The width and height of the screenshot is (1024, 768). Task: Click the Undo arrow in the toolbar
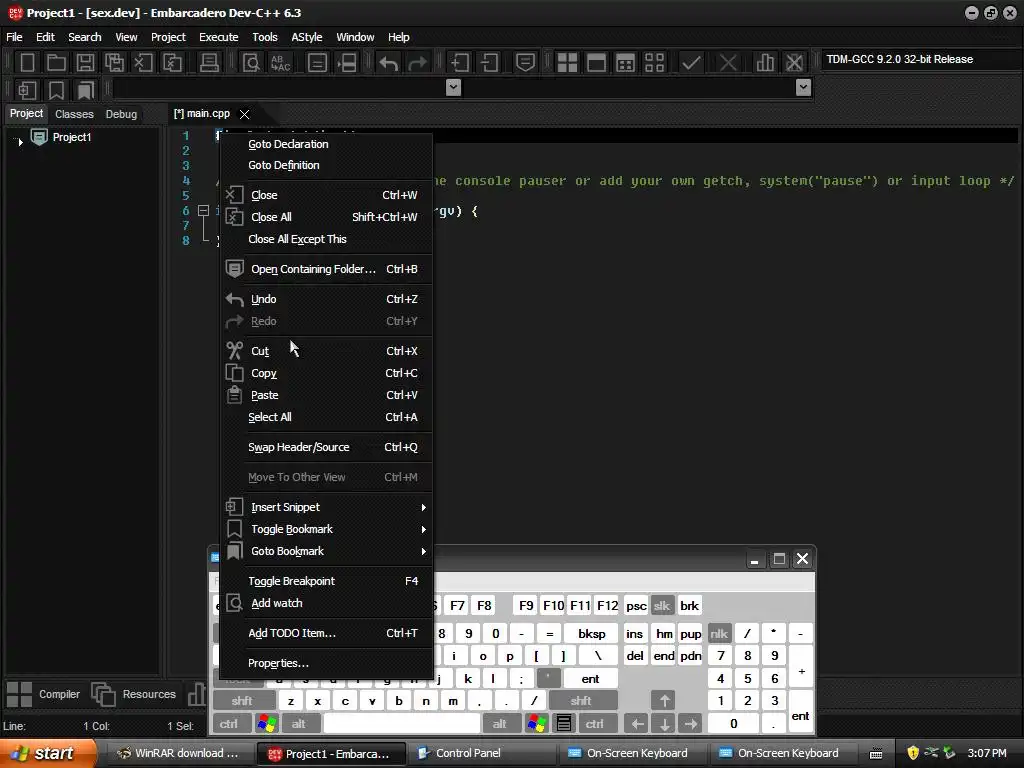(389, 63)
